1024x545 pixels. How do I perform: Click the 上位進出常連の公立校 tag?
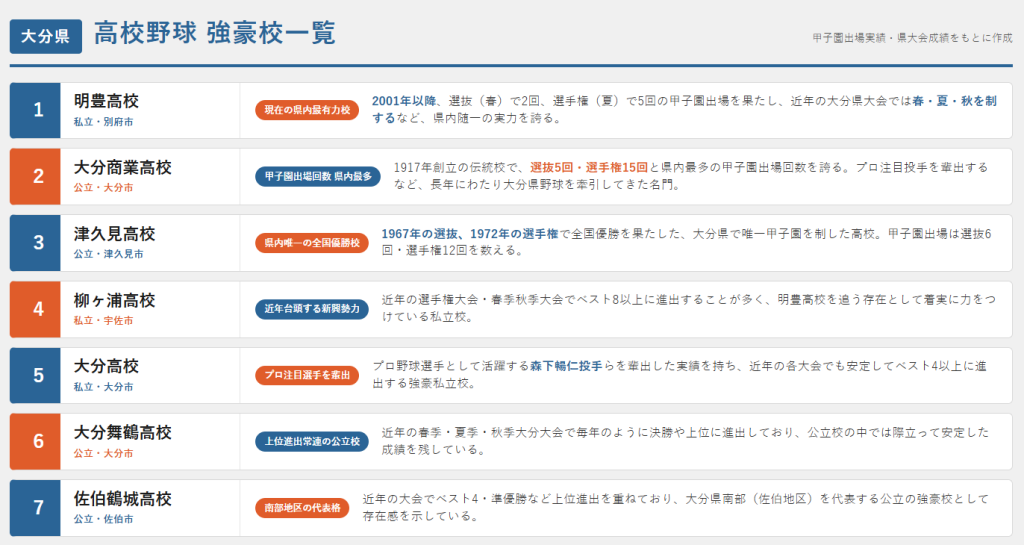(312, 442)
